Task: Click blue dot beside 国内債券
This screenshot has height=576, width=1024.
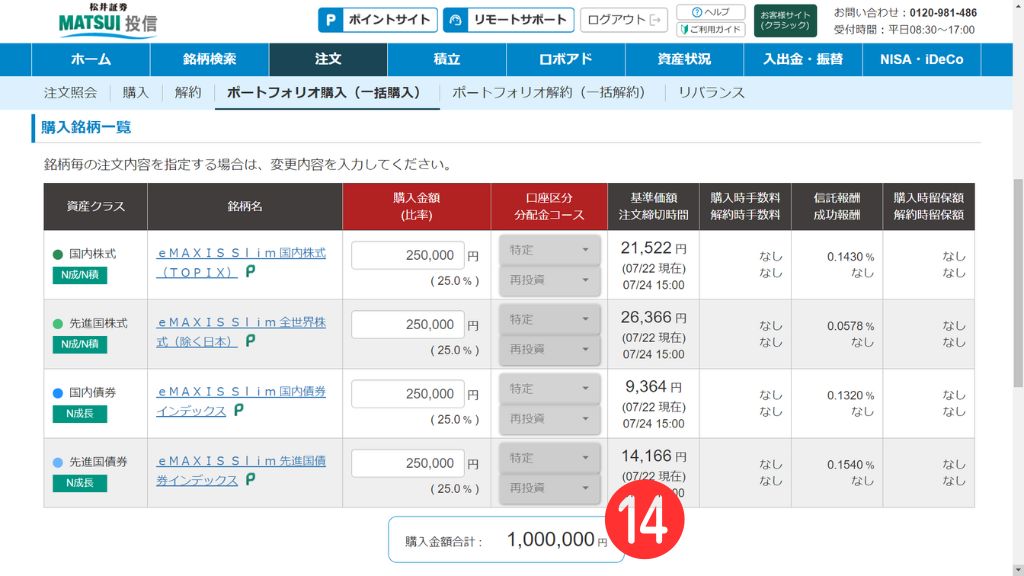Action: coord(58,393)
